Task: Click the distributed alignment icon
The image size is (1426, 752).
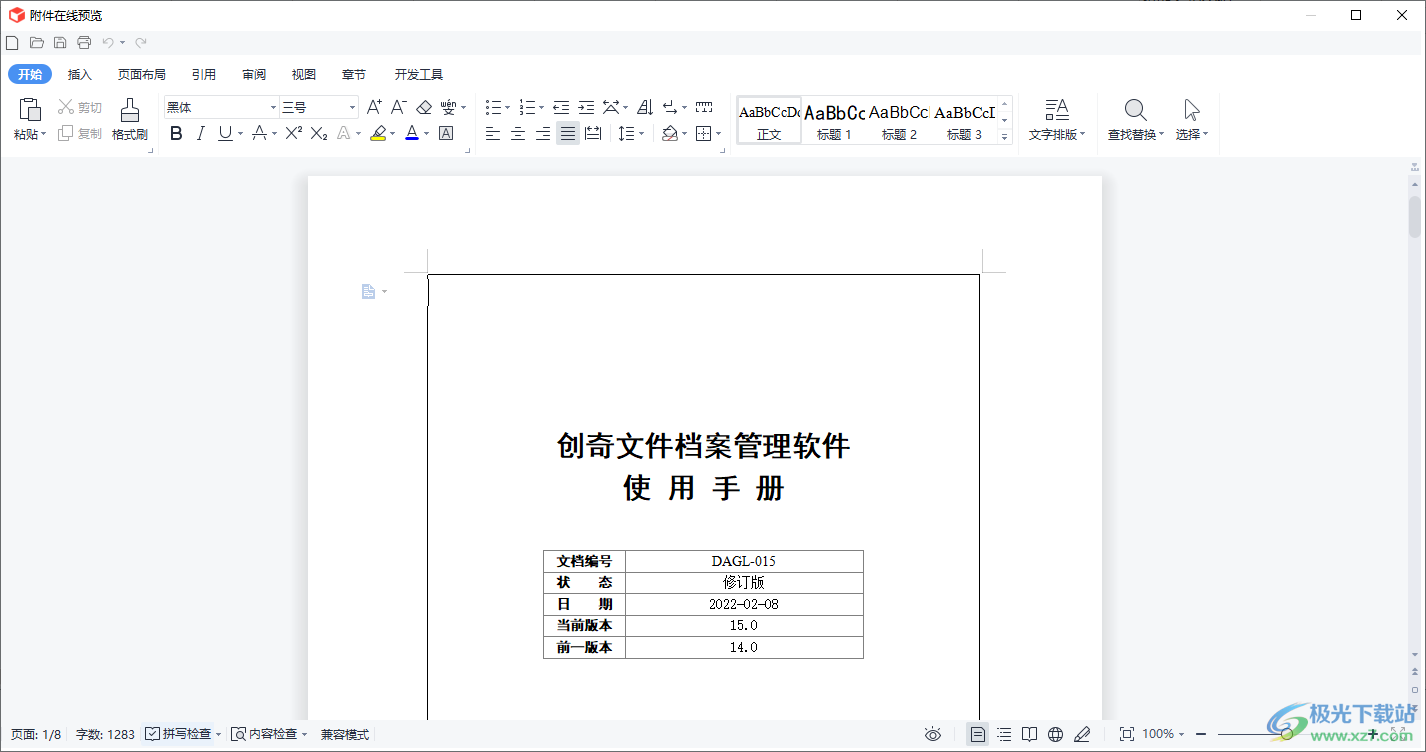Action: click(593, 133)
